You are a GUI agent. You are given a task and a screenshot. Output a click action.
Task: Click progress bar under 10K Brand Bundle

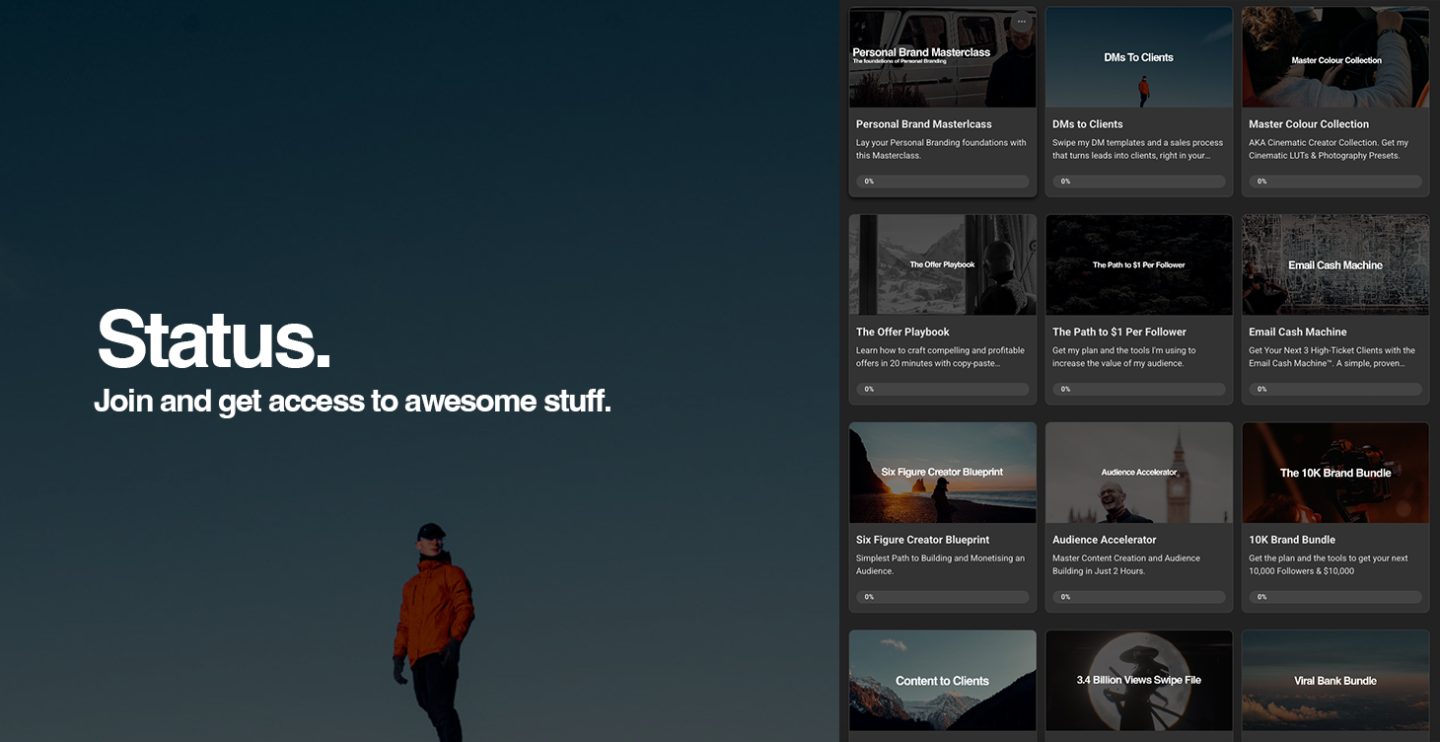(x=1335, y=597)
